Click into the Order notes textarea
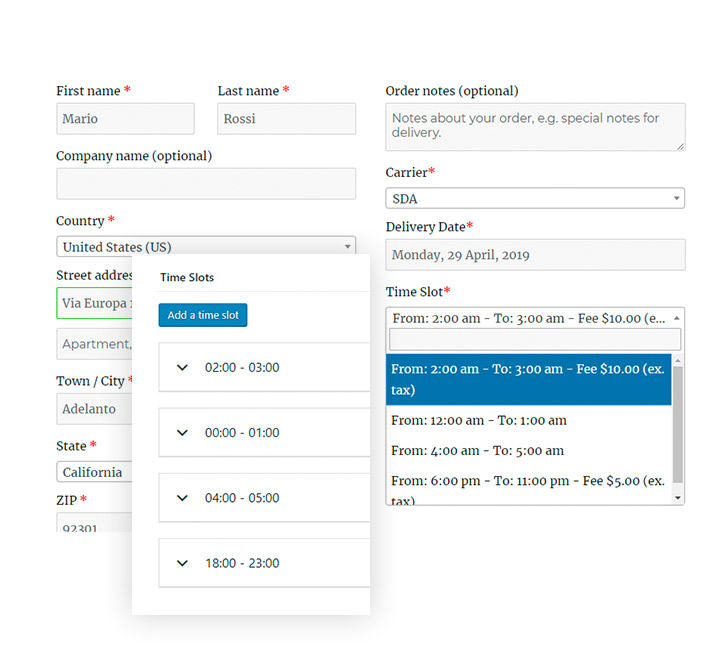The width and height of the screenshot is (710, 671). click(x=535, y=127)
